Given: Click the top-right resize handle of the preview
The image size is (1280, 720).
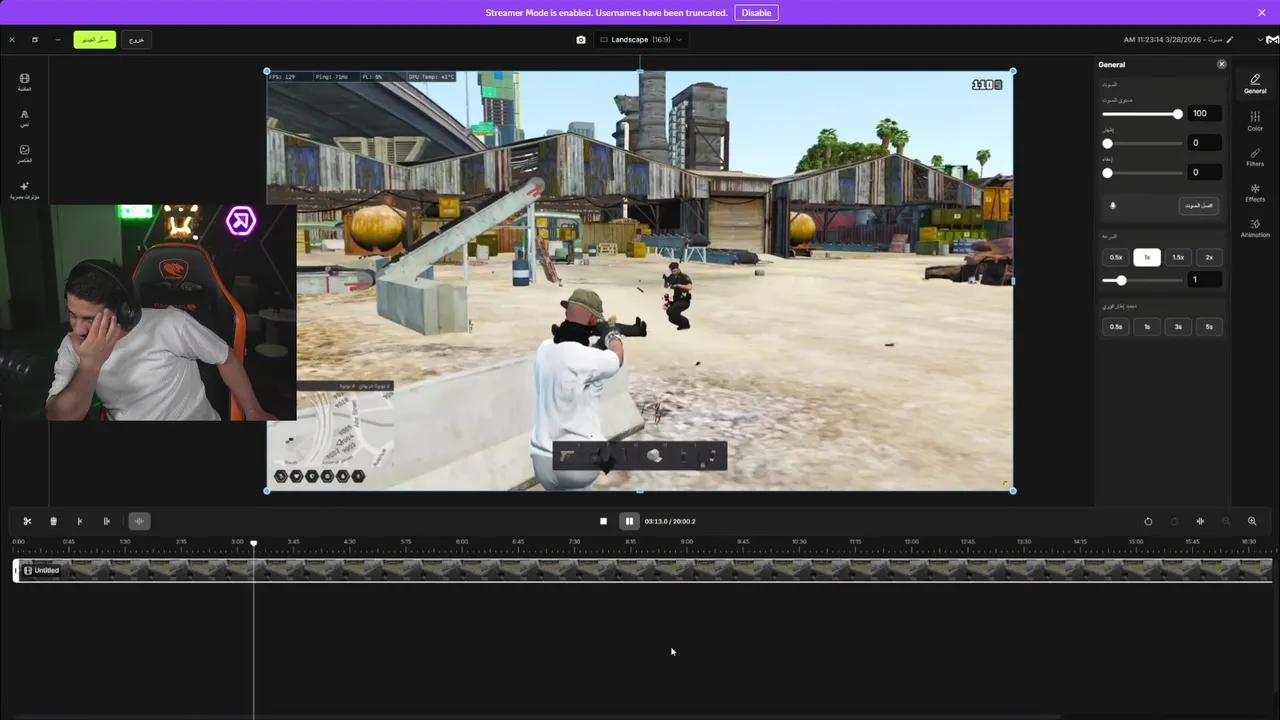Looking at the screenshot, I should [x=1013, y=71].
